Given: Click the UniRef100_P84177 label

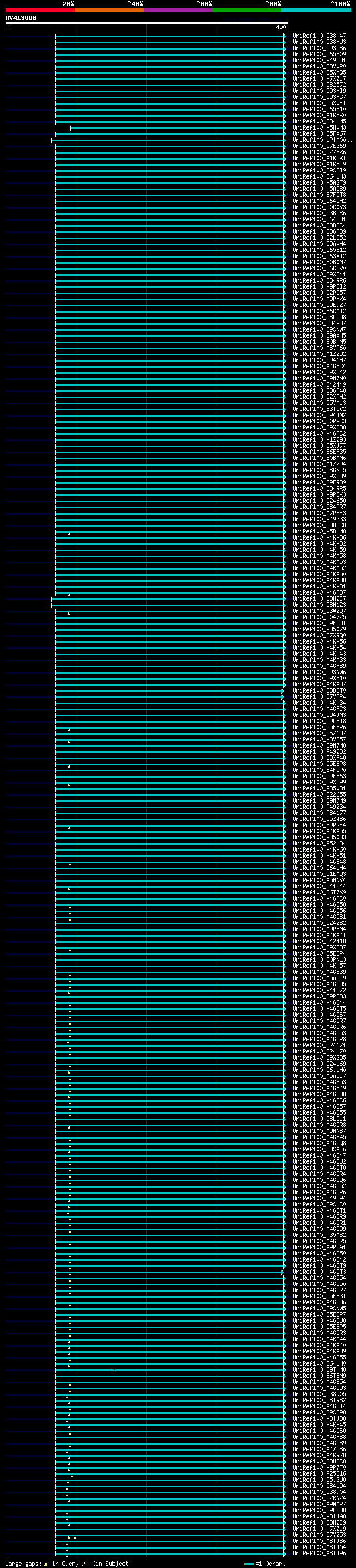Looking at the screenshot, I should (x=319, y=813).
